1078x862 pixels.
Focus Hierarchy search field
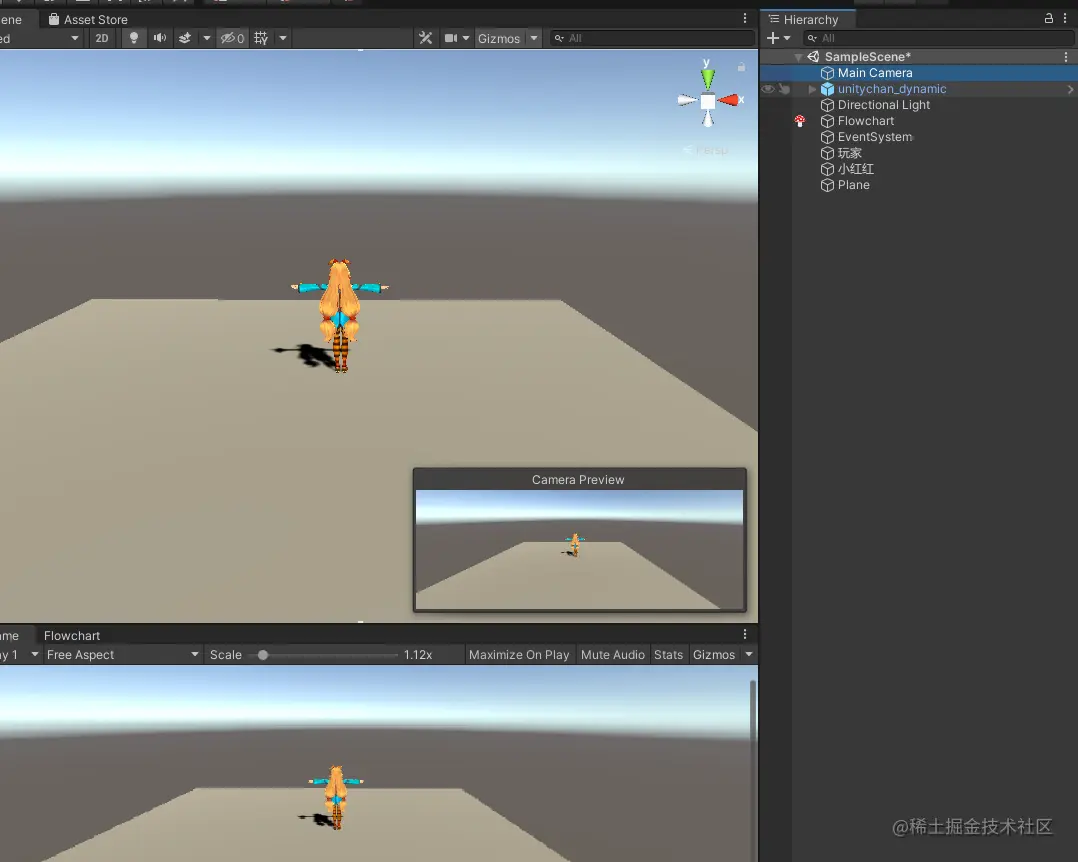(937, 38)
